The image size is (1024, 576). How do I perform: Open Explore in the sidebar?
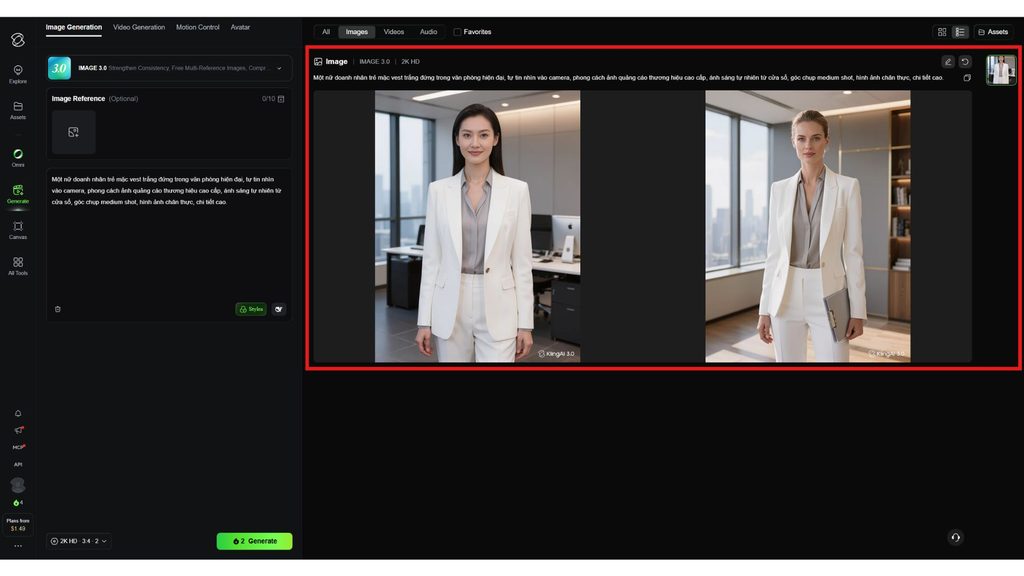[18, 74]
